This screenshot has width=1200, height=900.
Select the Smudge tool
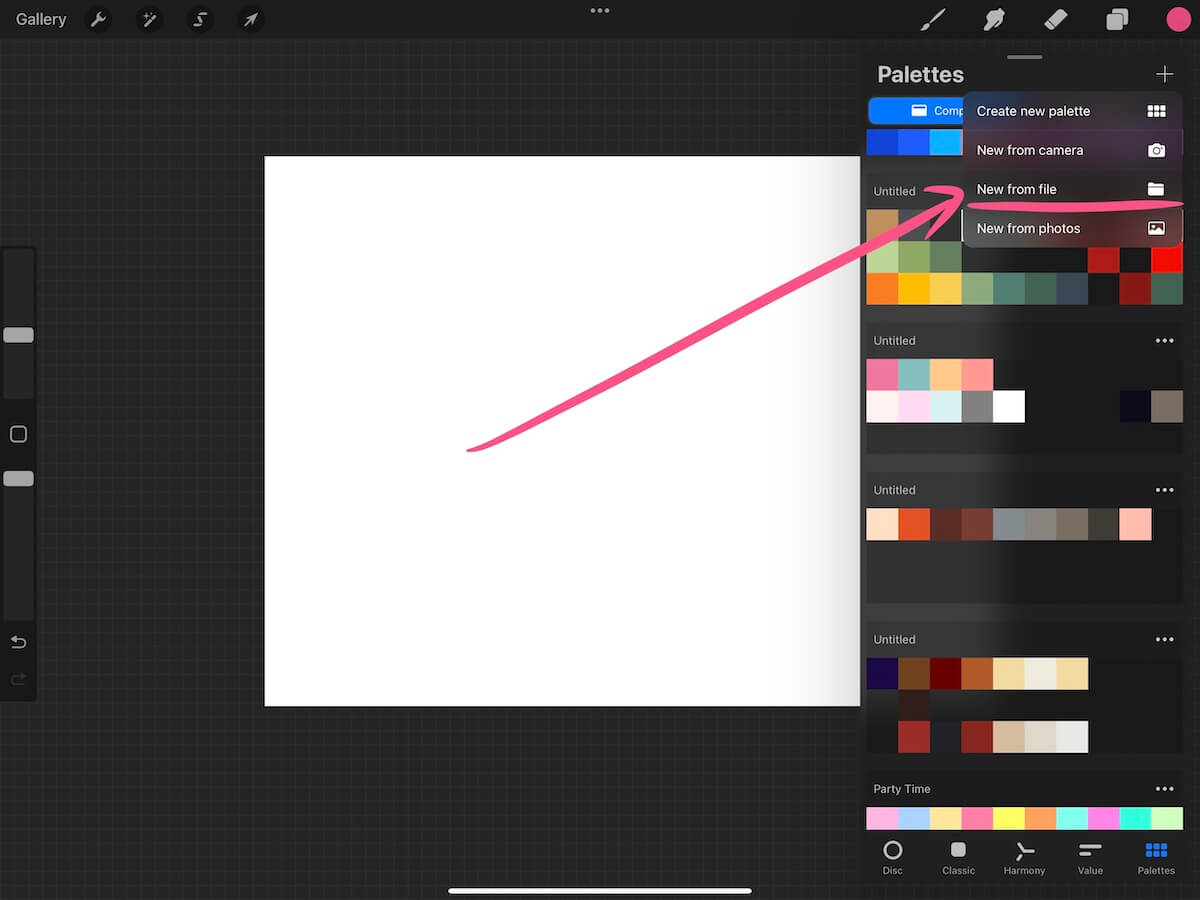(x=993, y=19)
